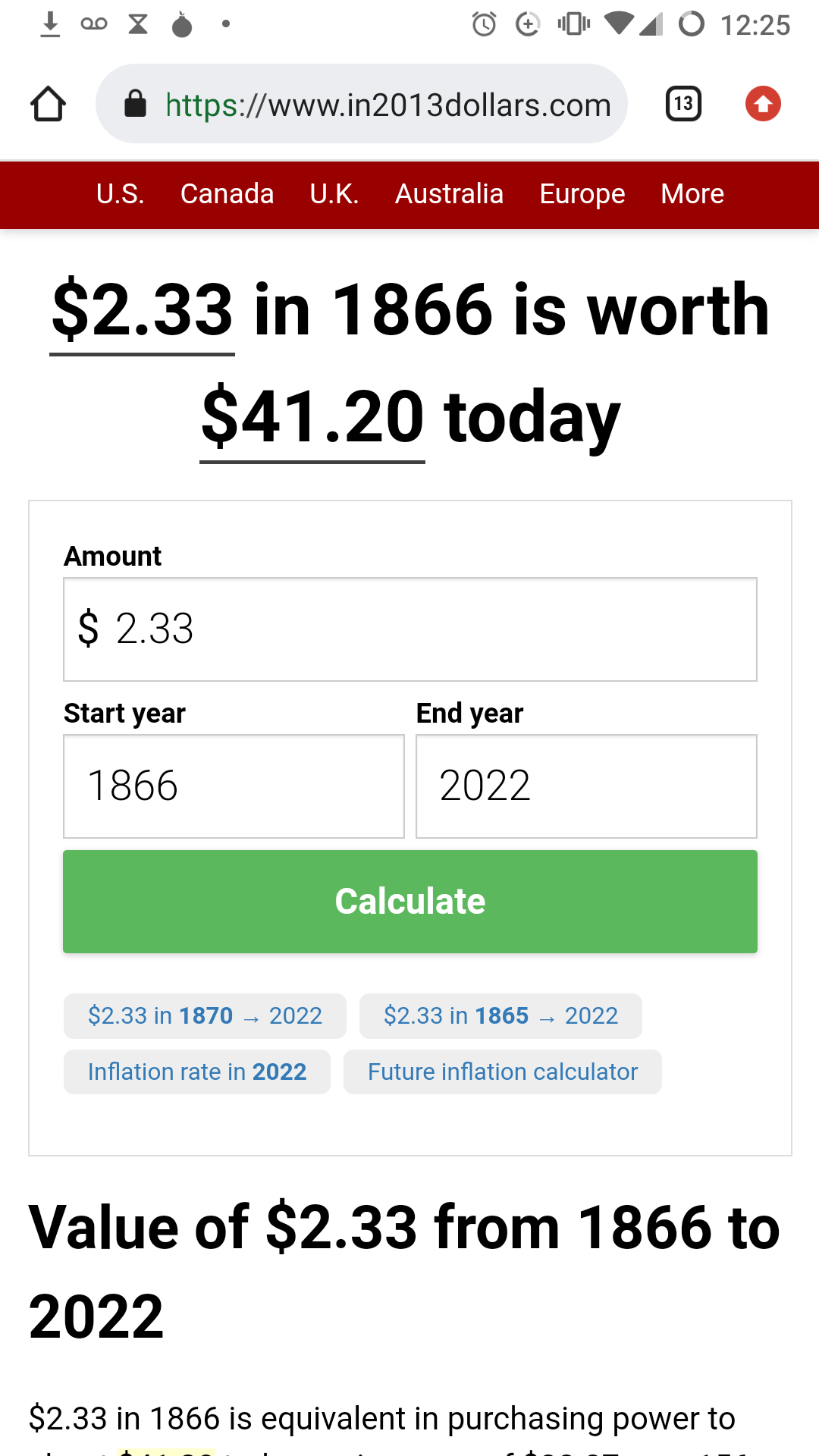The image size is (819, 1456).
Task: Click the Start year field showing 1866
Action: [234, 786]
